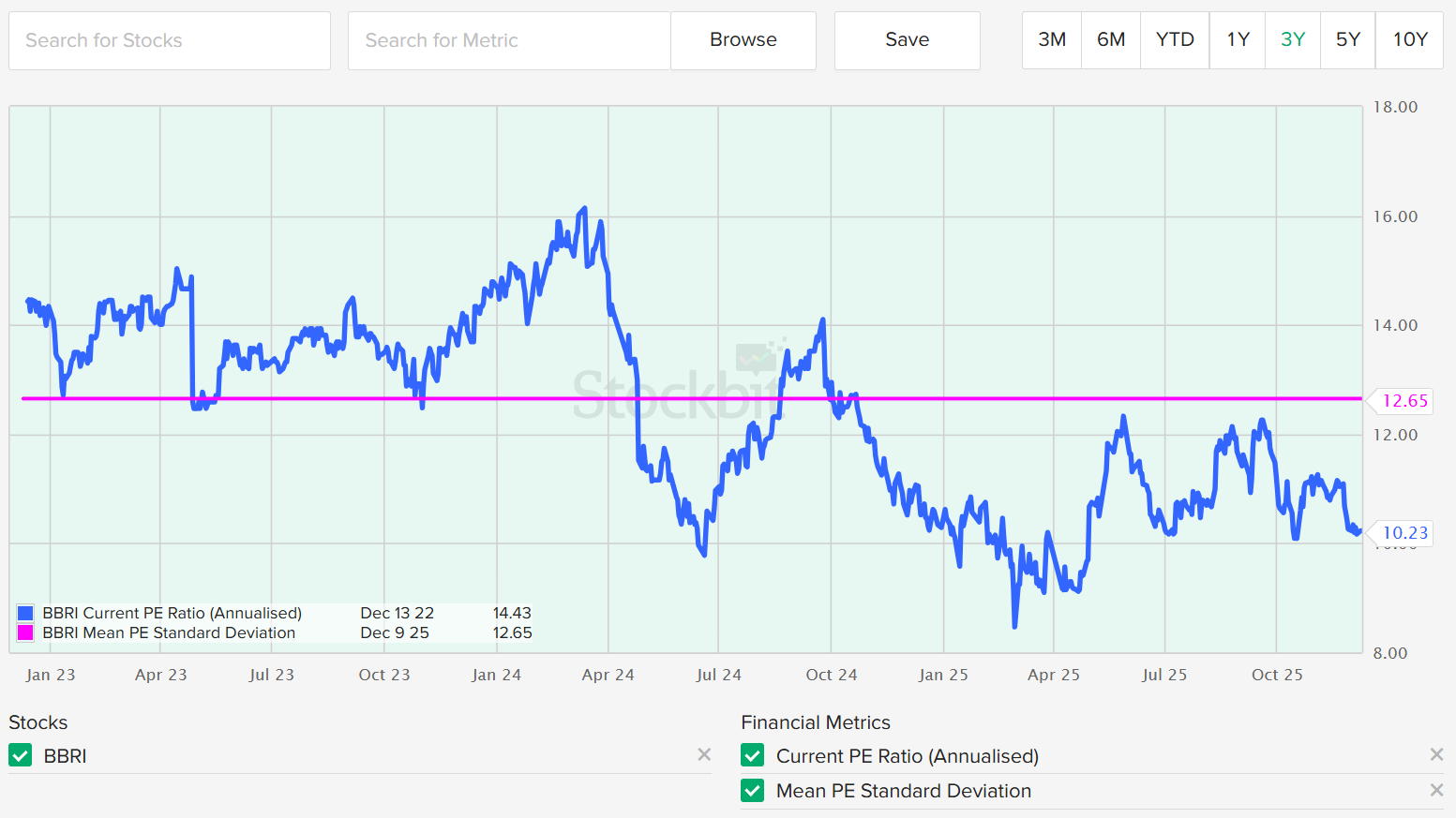The width and height of the screenshot is (1456, 818).
Task: Click magenta Mean PE Standard Deviation swatch
Action: click(x=25, y=633)
